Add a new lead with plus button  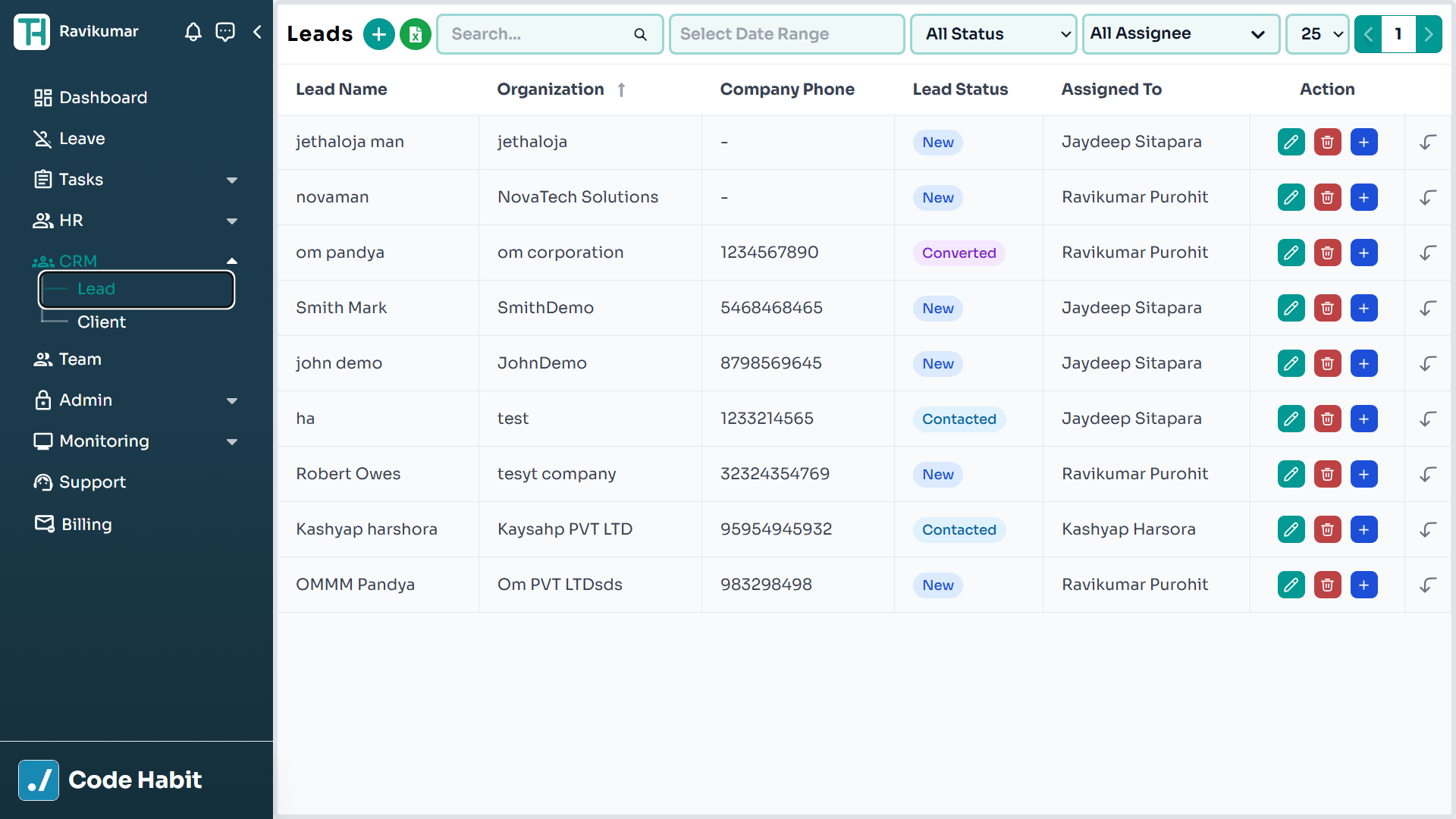(x=379, y=34)
